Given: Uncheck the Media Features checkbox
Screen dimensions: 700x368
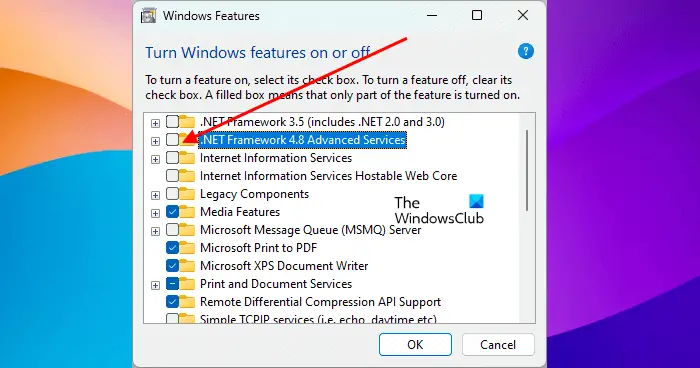Looking at the screenshot, I should [172, 212].
